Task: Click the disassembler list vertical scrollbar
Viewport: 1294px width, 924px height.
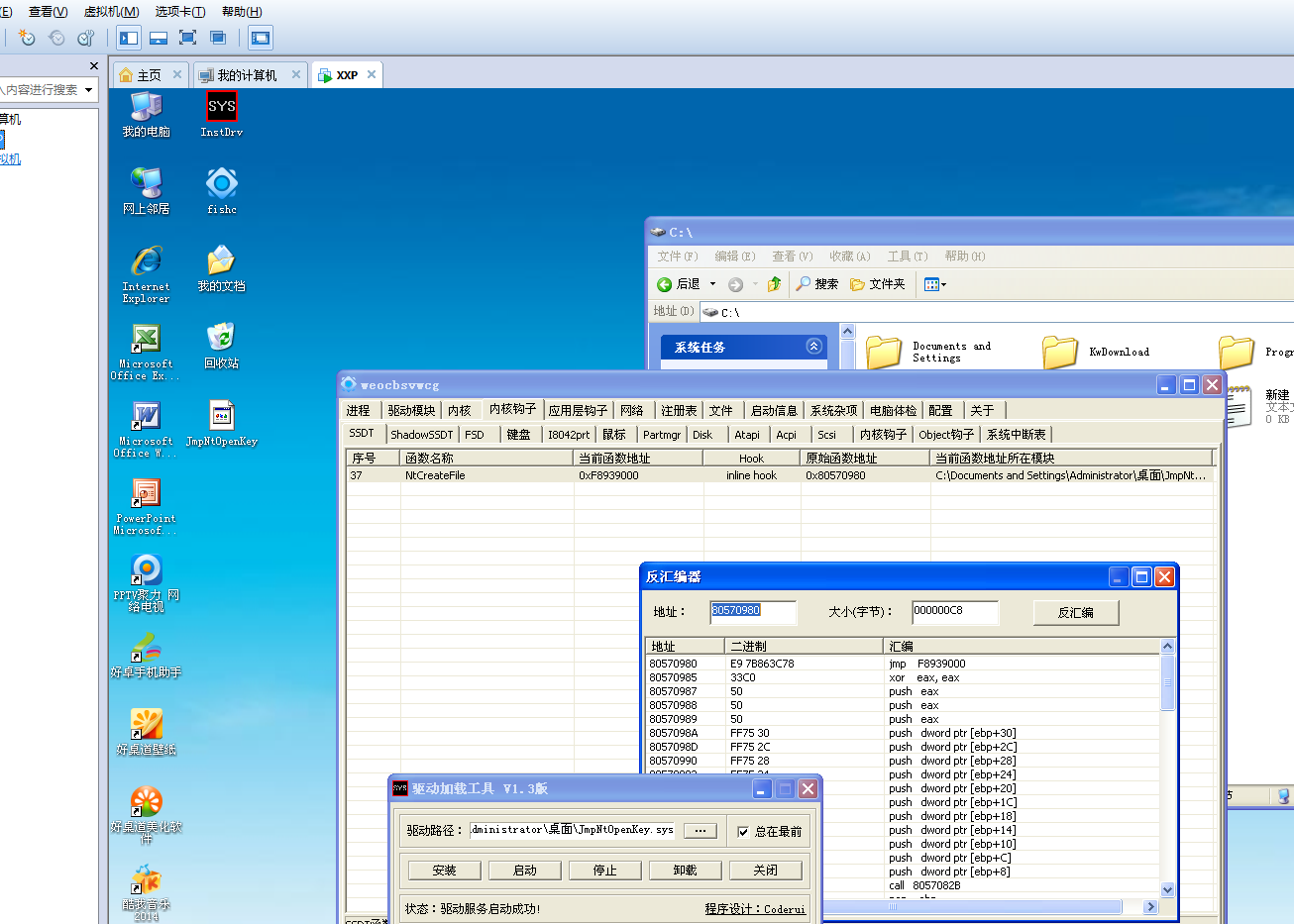Action: point(1167,768)
